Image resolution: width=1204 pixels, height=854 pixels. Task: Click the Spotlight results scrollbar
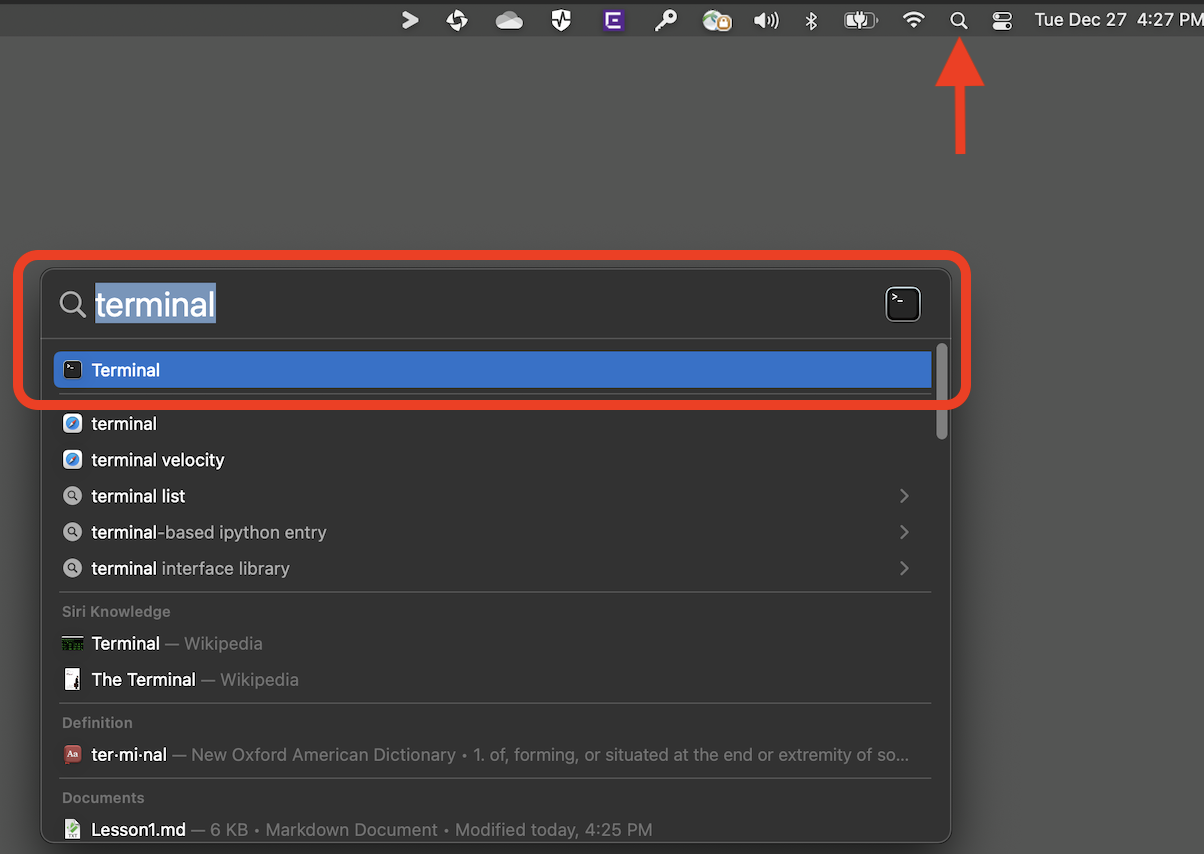pyautogui.click(x=942, y=391)
